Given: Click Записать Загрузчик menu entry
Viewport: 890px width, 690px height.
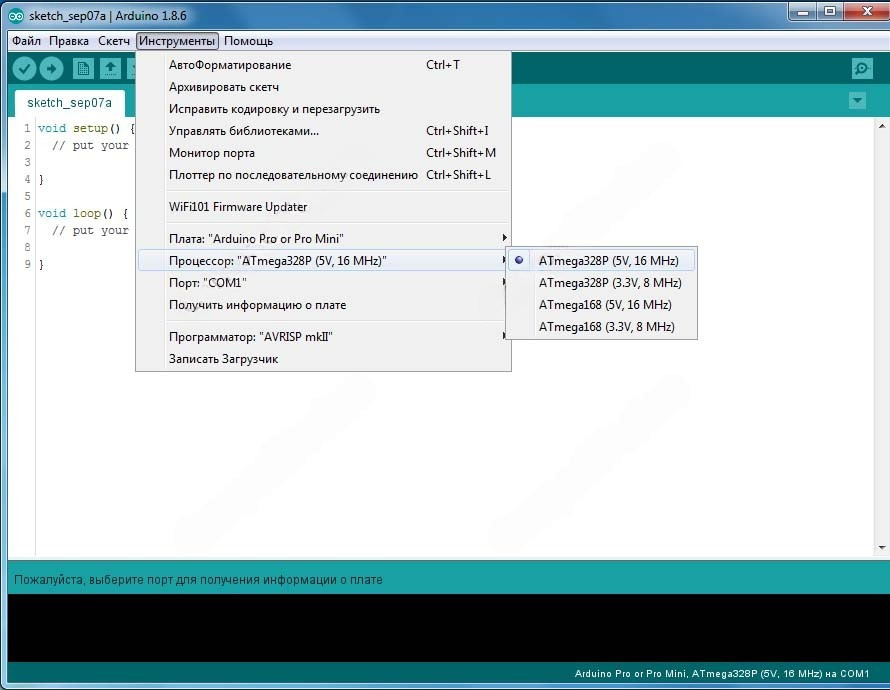Looking at the screenshot, I should click(x=223, y=359).
